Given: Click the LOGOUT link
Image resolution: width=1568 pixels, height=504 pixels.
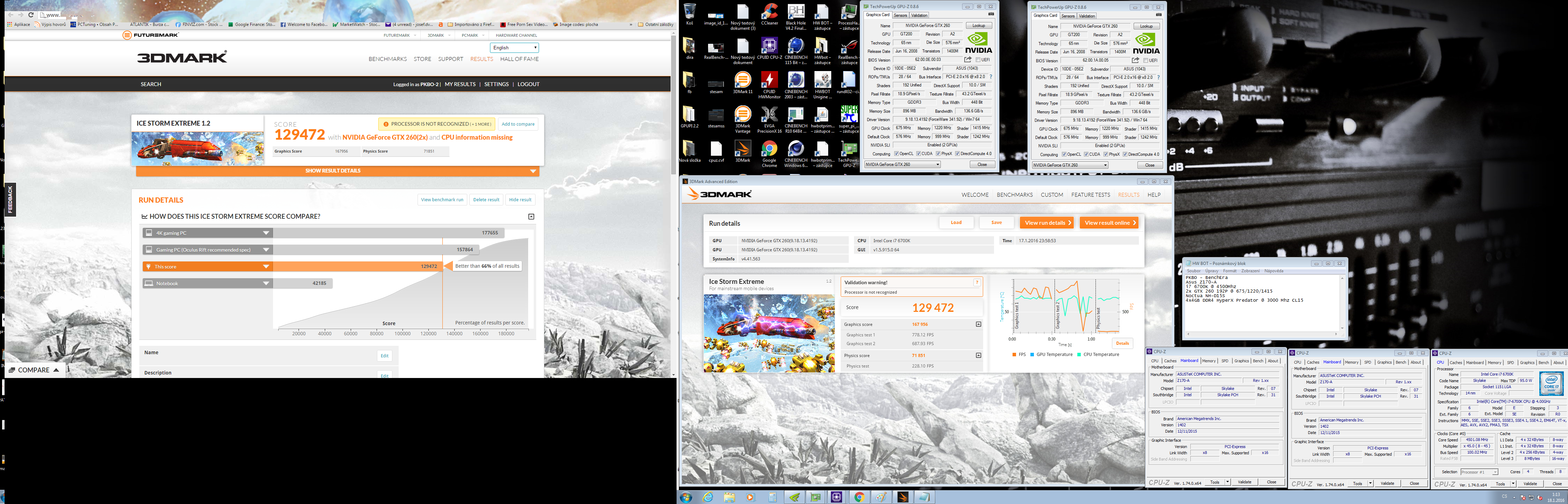Looking at the screenshot, I should tap(528, 84).
